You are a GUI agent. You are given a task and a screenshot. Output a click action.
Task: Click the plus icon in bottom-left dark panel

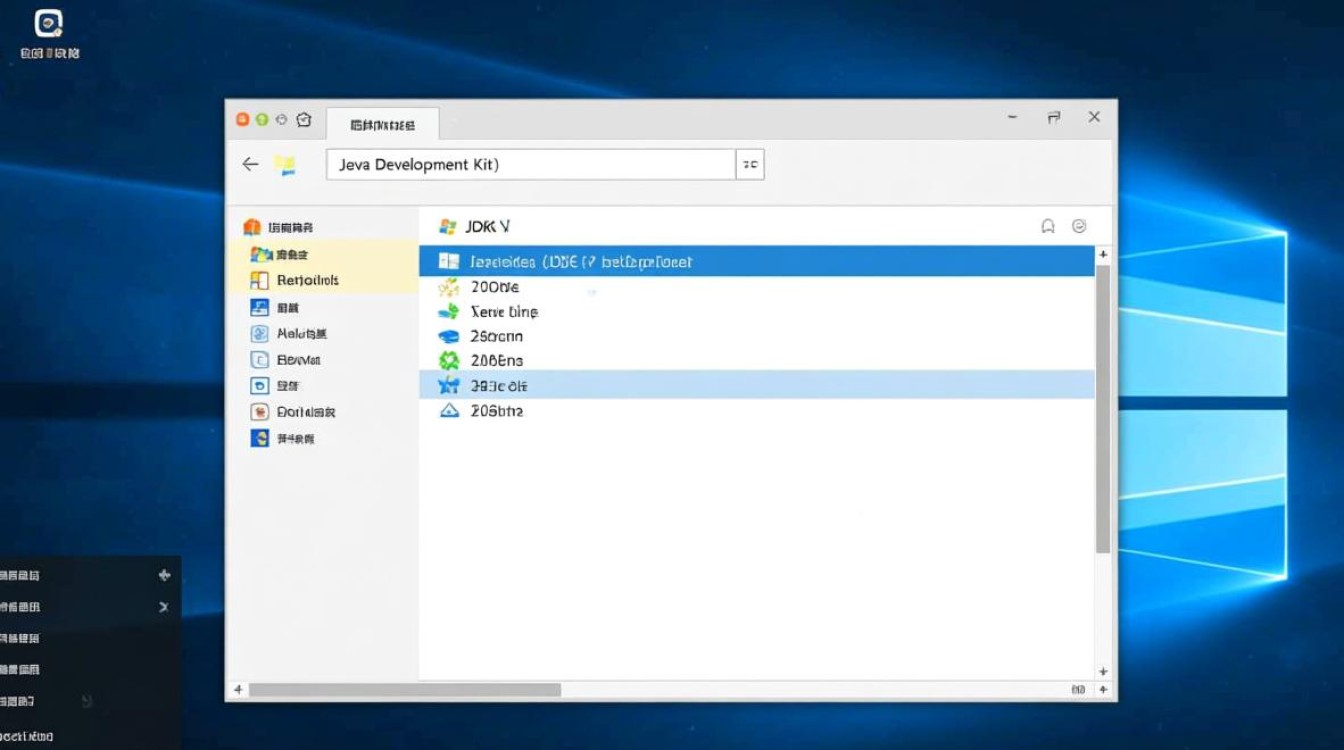pos(164,575)
